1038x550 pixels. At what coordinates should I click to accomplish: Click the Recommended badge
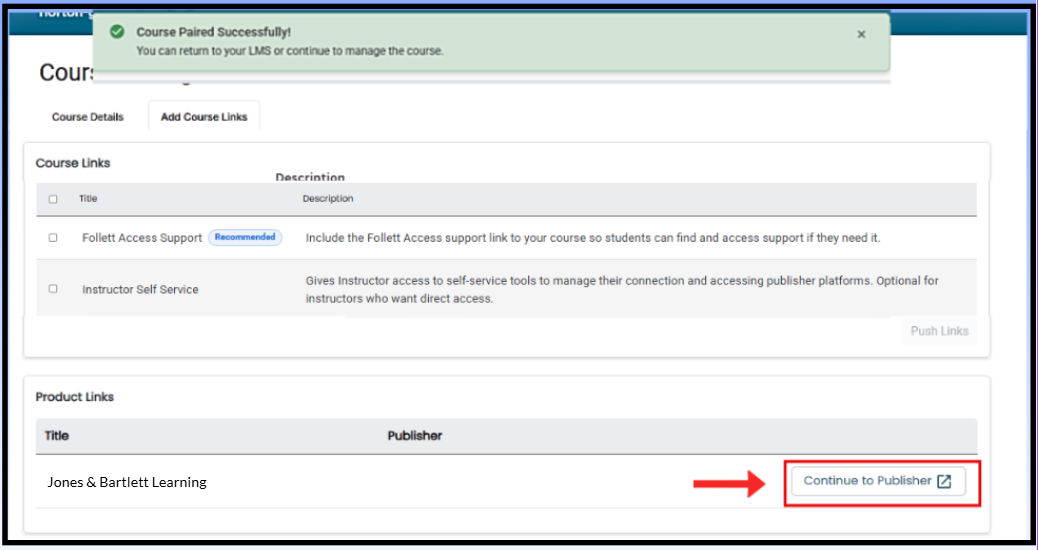[x=245, y=237]
